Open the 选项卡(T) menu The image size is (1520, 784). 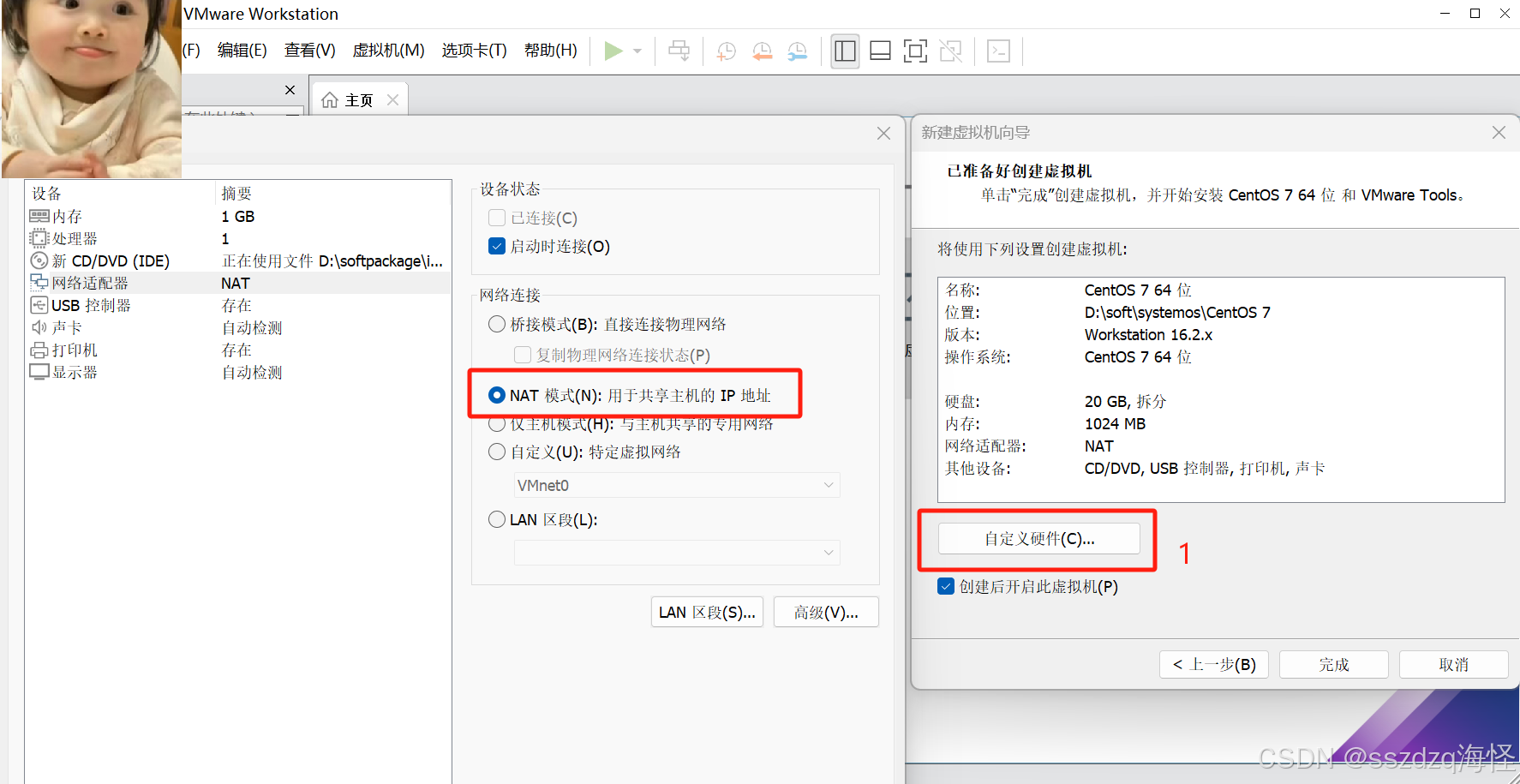point(475,51)
